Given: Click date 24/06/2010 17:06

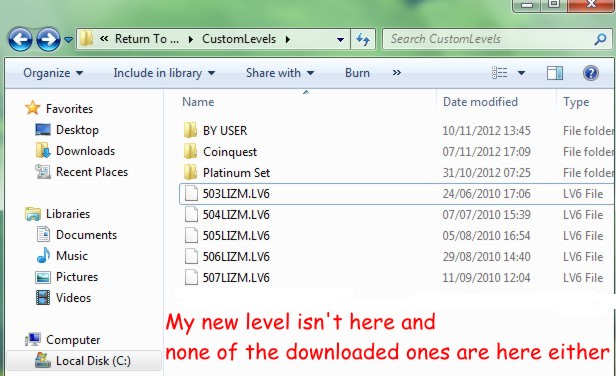Looking at the screenshot, I should coord(486,194).
